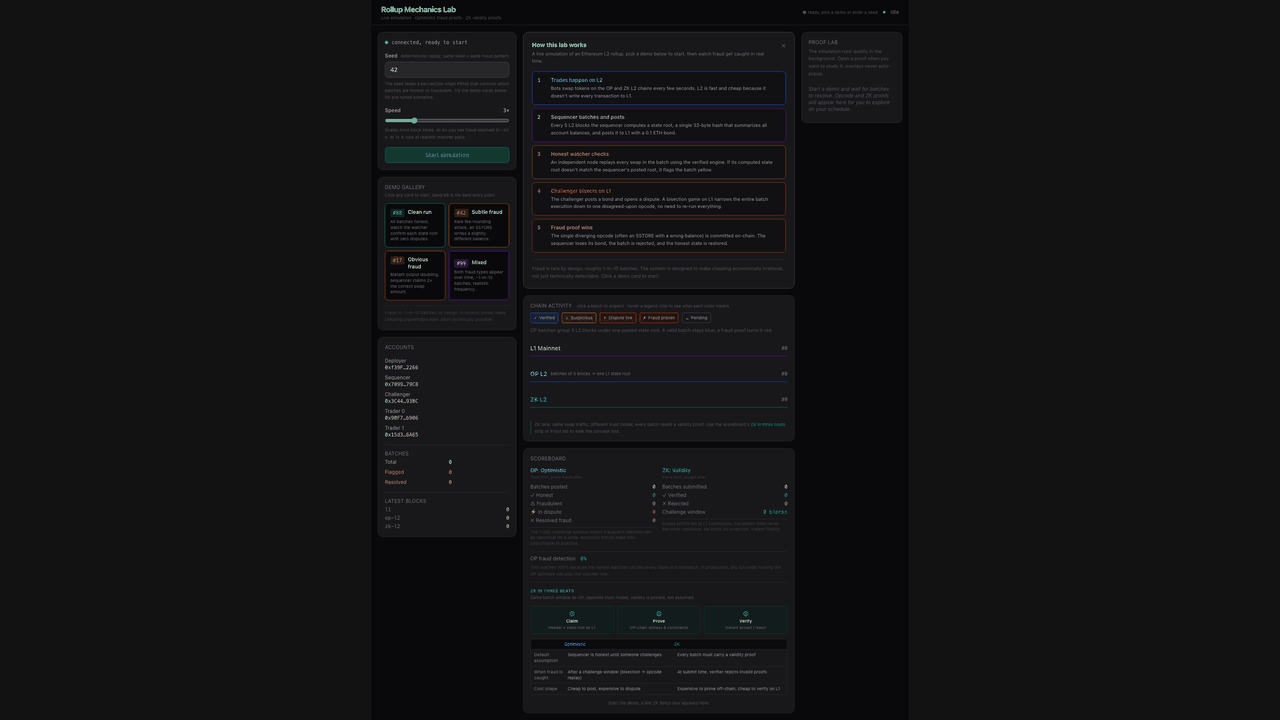The image size is (1280, 720).
Task: Launch the #99 Mixed demo card
Action: pyautogui.click(x=479, y=275)
